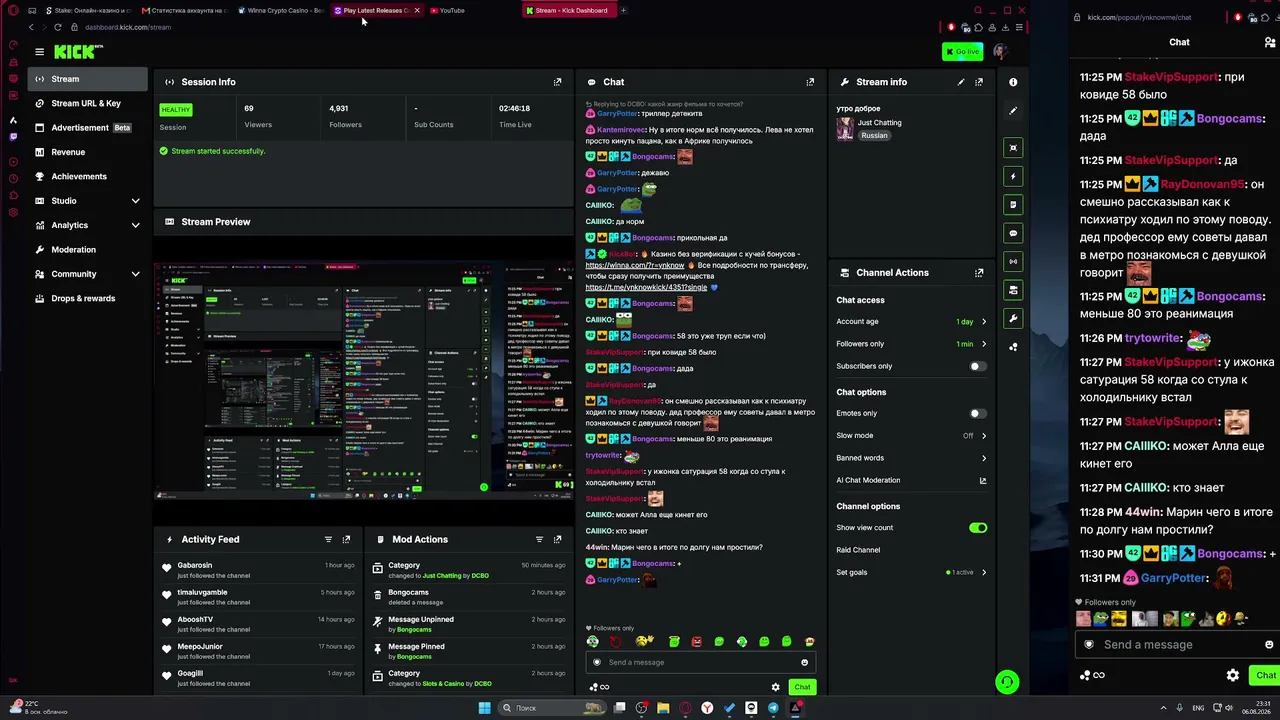
Task: Open the t.me/ynknowkick link in chat
Action: click(646, 287)
